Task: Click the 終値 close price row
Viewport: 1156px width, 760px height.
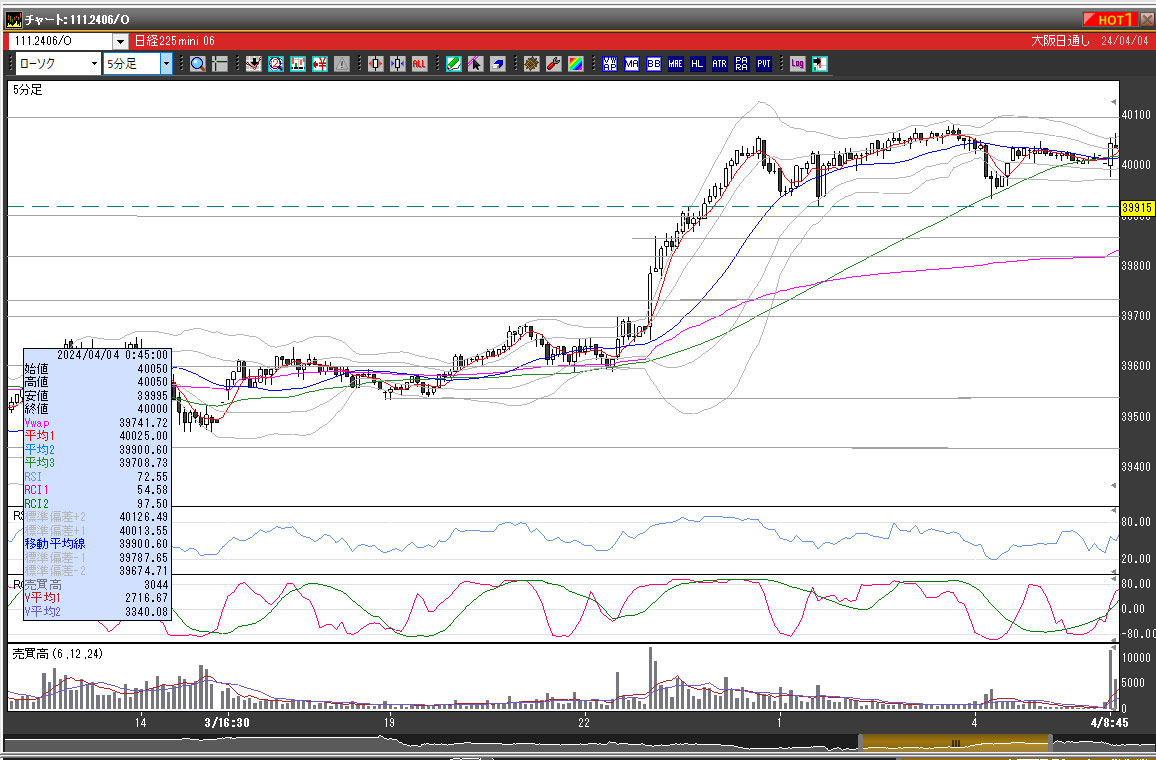Action: pos(97,408)
